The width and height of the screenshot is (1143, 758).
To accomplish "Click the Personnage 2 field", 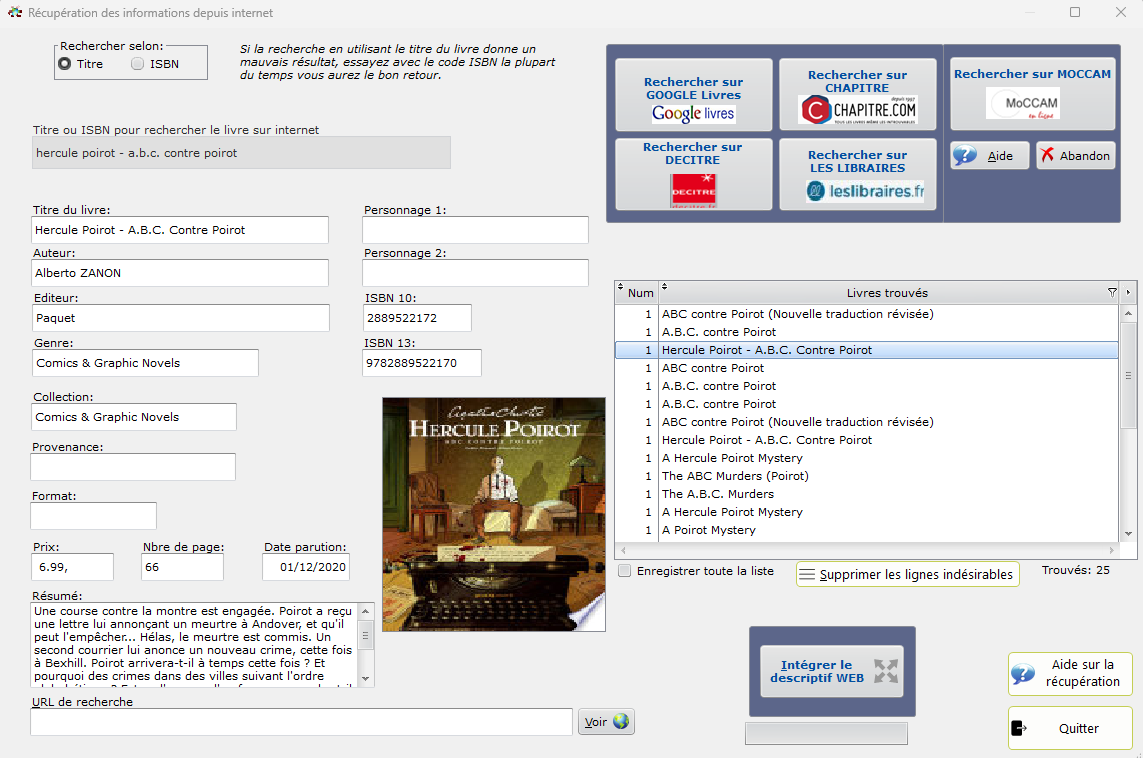I will 475,273.
